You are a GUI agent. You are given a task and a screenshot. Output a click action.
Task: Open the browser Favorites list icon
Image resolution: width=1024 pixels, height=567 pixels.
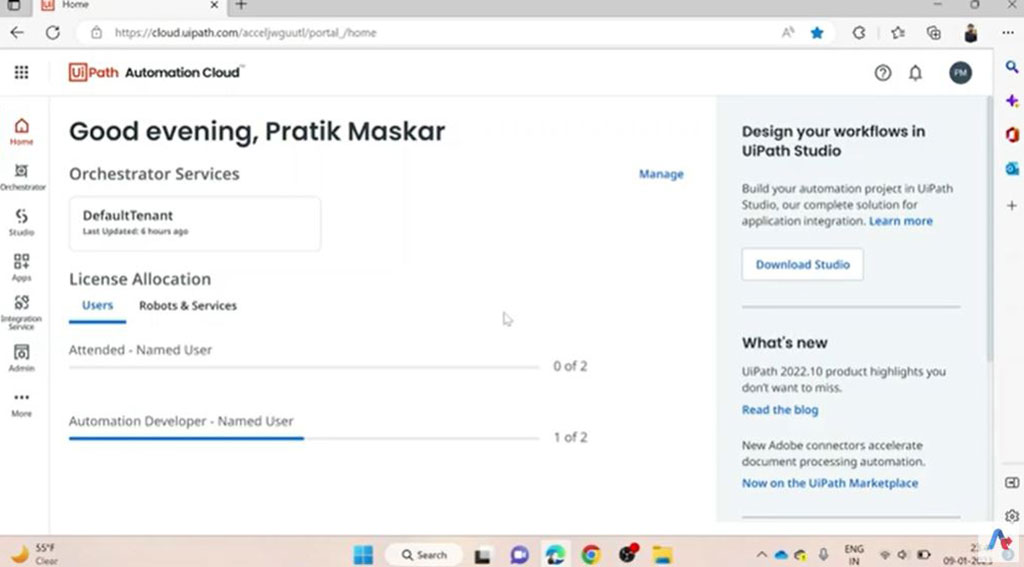[898, 33]
